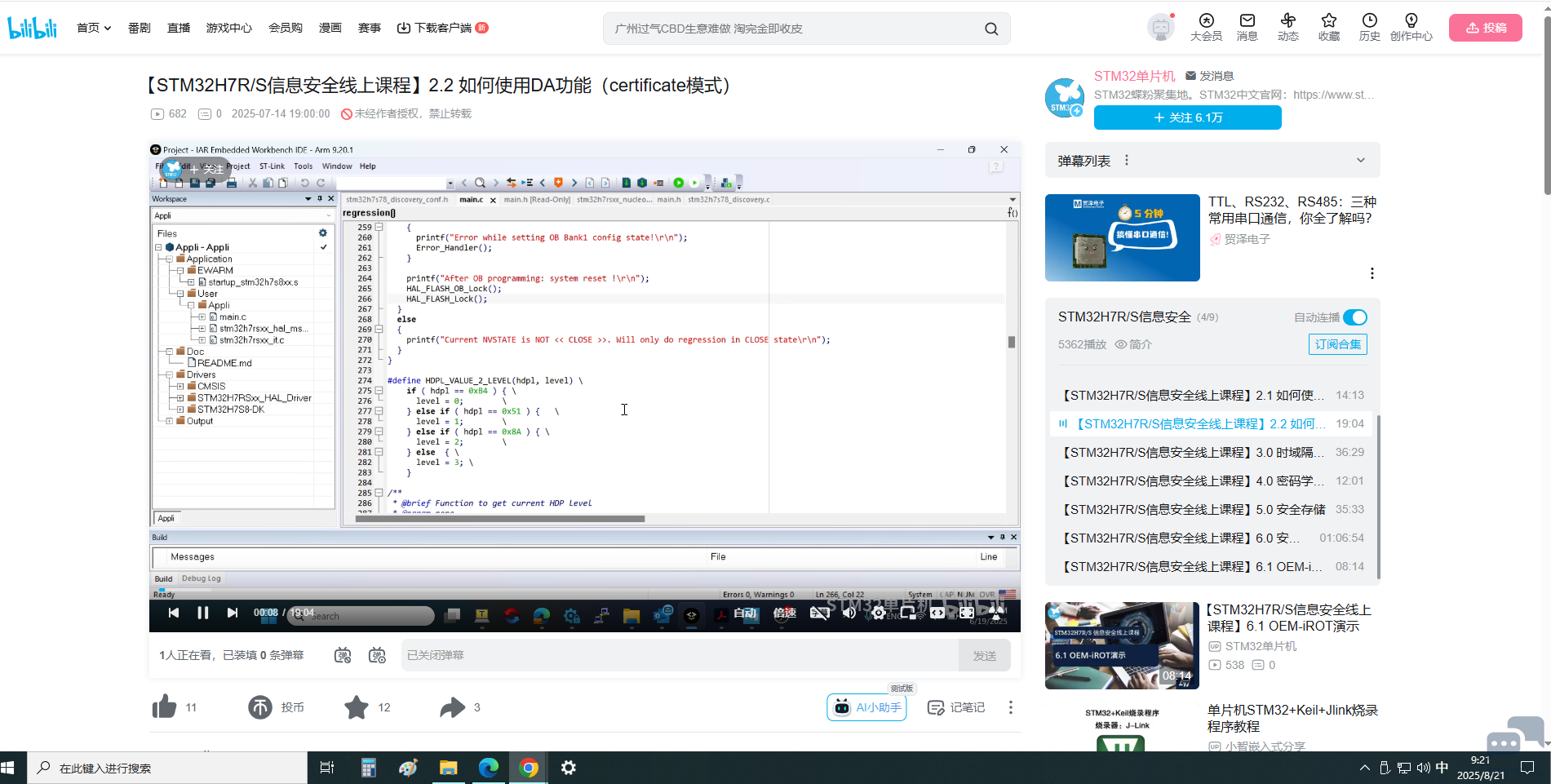Open the 历史 watch history
Image resolution: width=1551 pixels, height=784 pixels.
click(x=1369, y=28)
